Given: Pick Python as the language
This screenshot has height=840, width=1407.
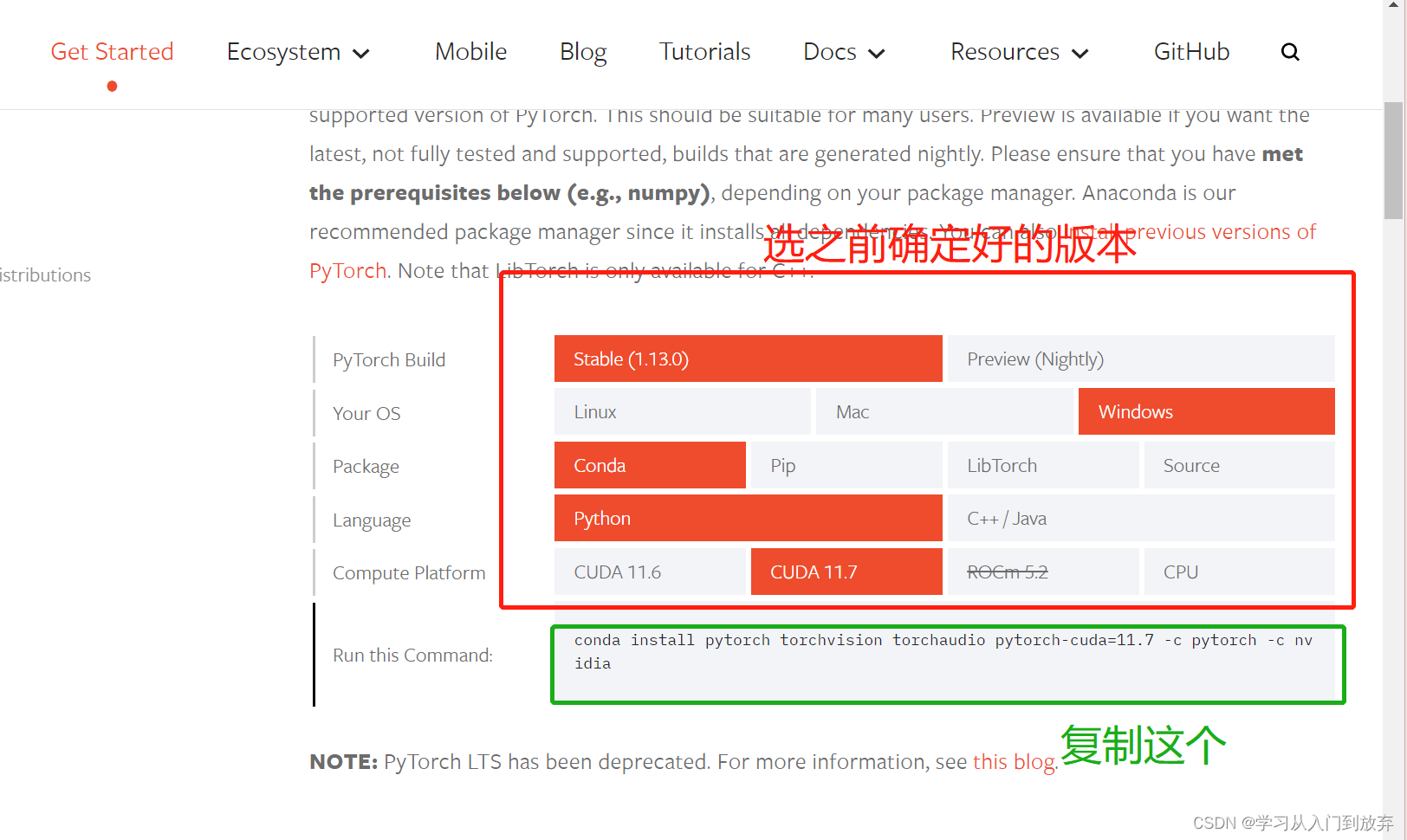Looking at the screenshot, I should pos(748,518).
